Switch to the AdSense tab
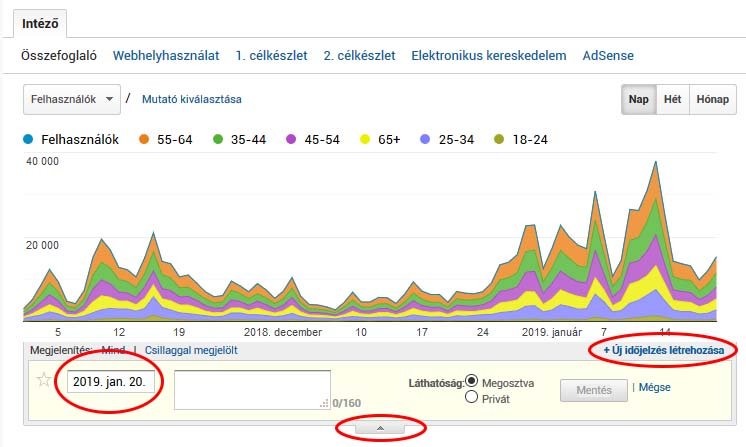The height and width of the screenshot is (447, 746). pyautogui.click(x=608, y=56)
